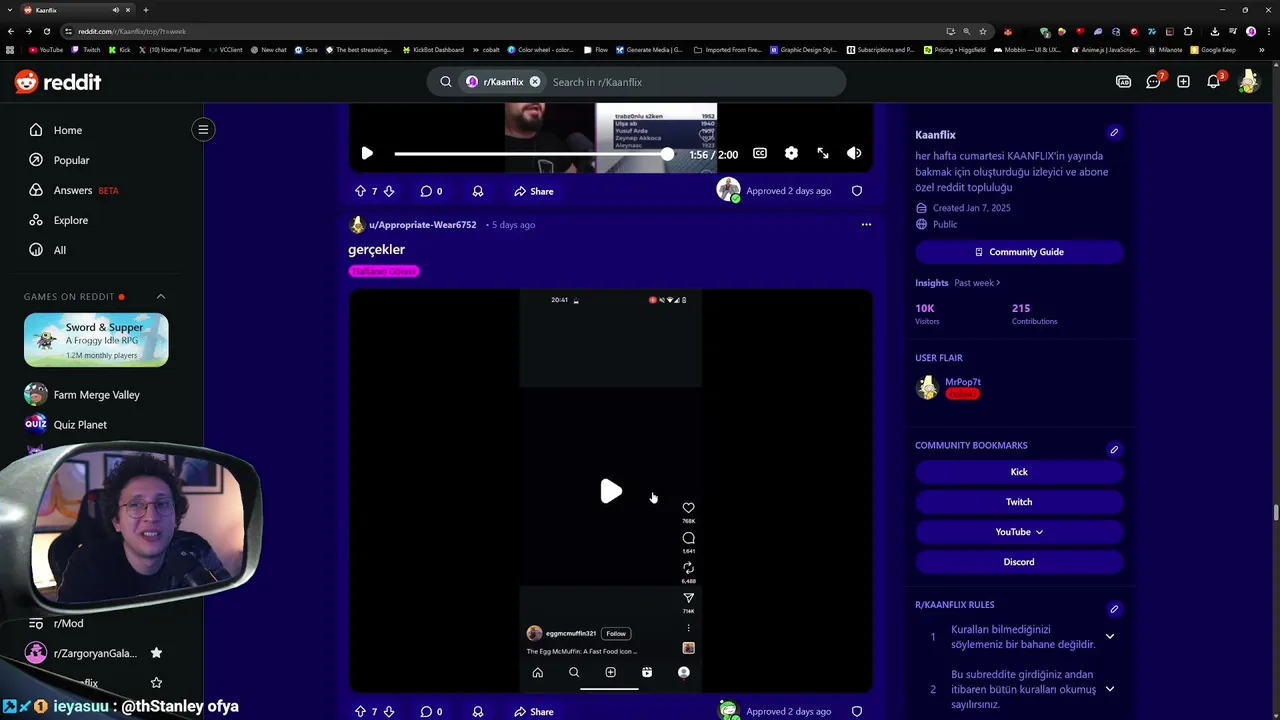Open Farm Merge Valley game
Screen dimensions: 1280x720
tap(96, 394)
